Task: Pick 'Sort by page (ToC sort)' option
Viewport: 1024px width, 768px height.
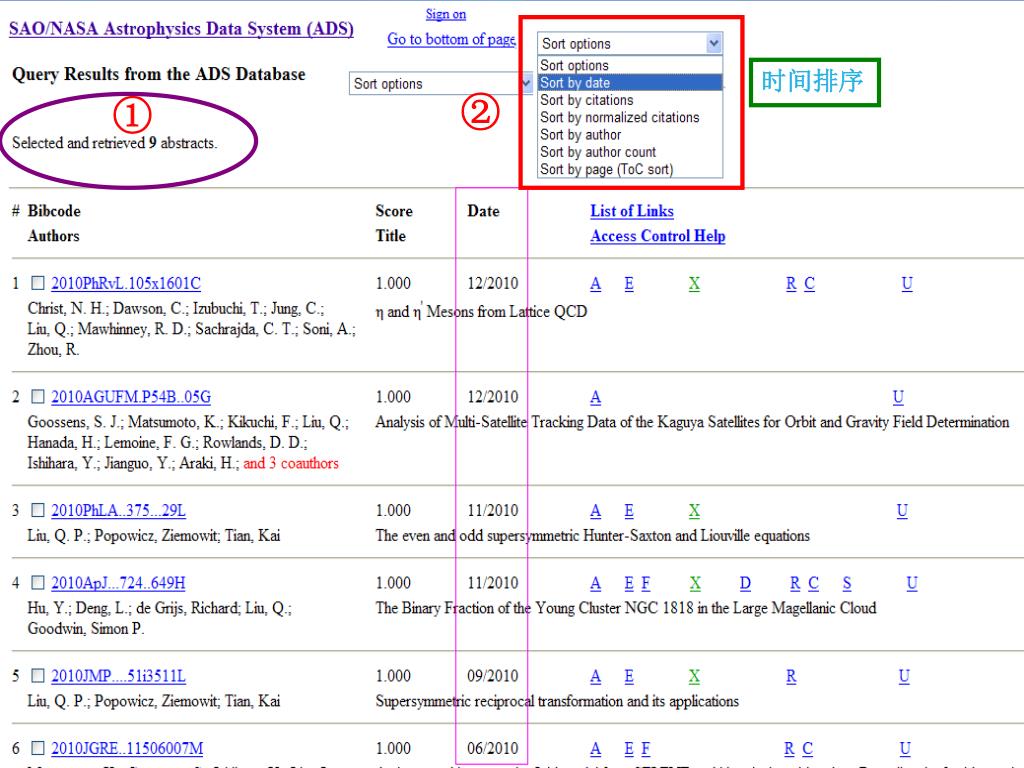Action: [x=630, y=169]
